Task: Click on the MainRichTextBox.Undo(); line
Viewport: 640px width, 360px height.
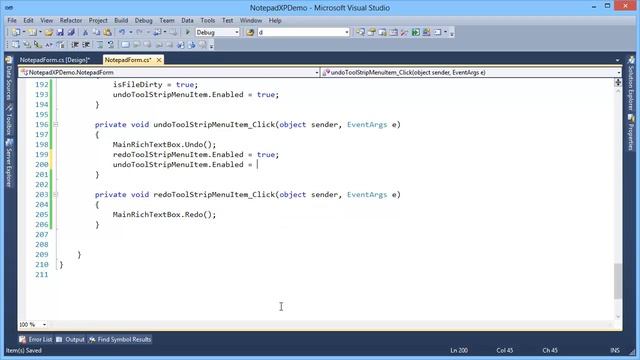Action: 164,144
